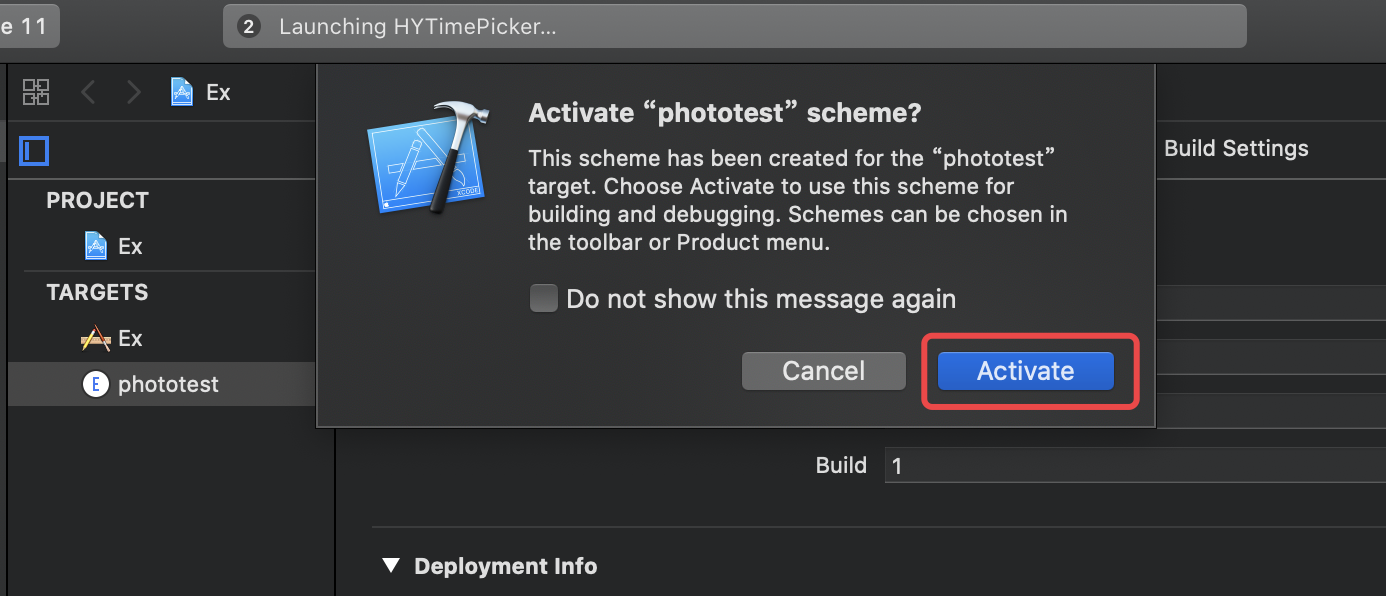Select the phototest target
Viewport: 1386px width, 596px height.
click(x=167, y=384)
